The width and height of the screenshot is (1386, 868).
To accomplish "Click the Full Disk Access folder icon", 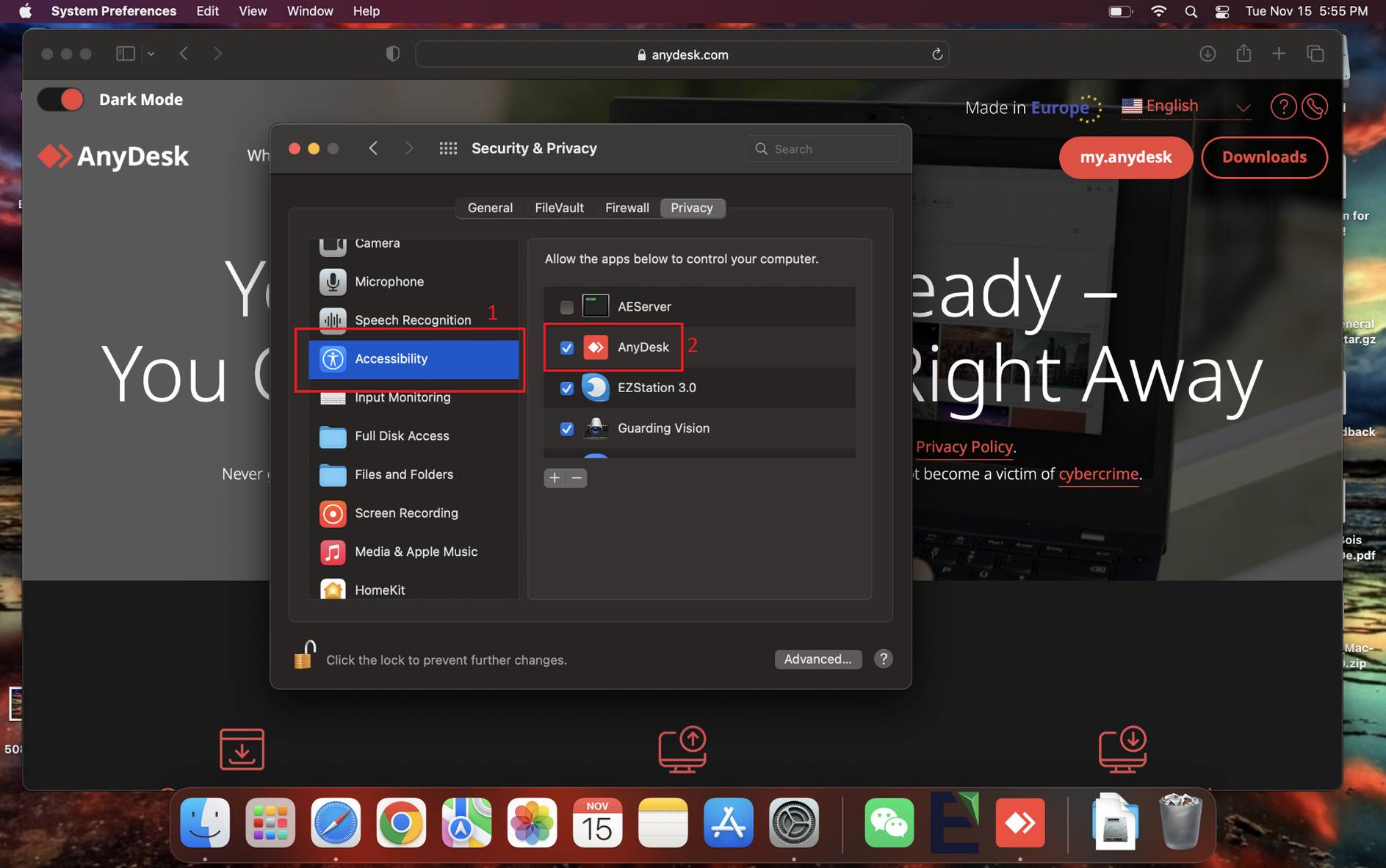I will pos(332,435).
